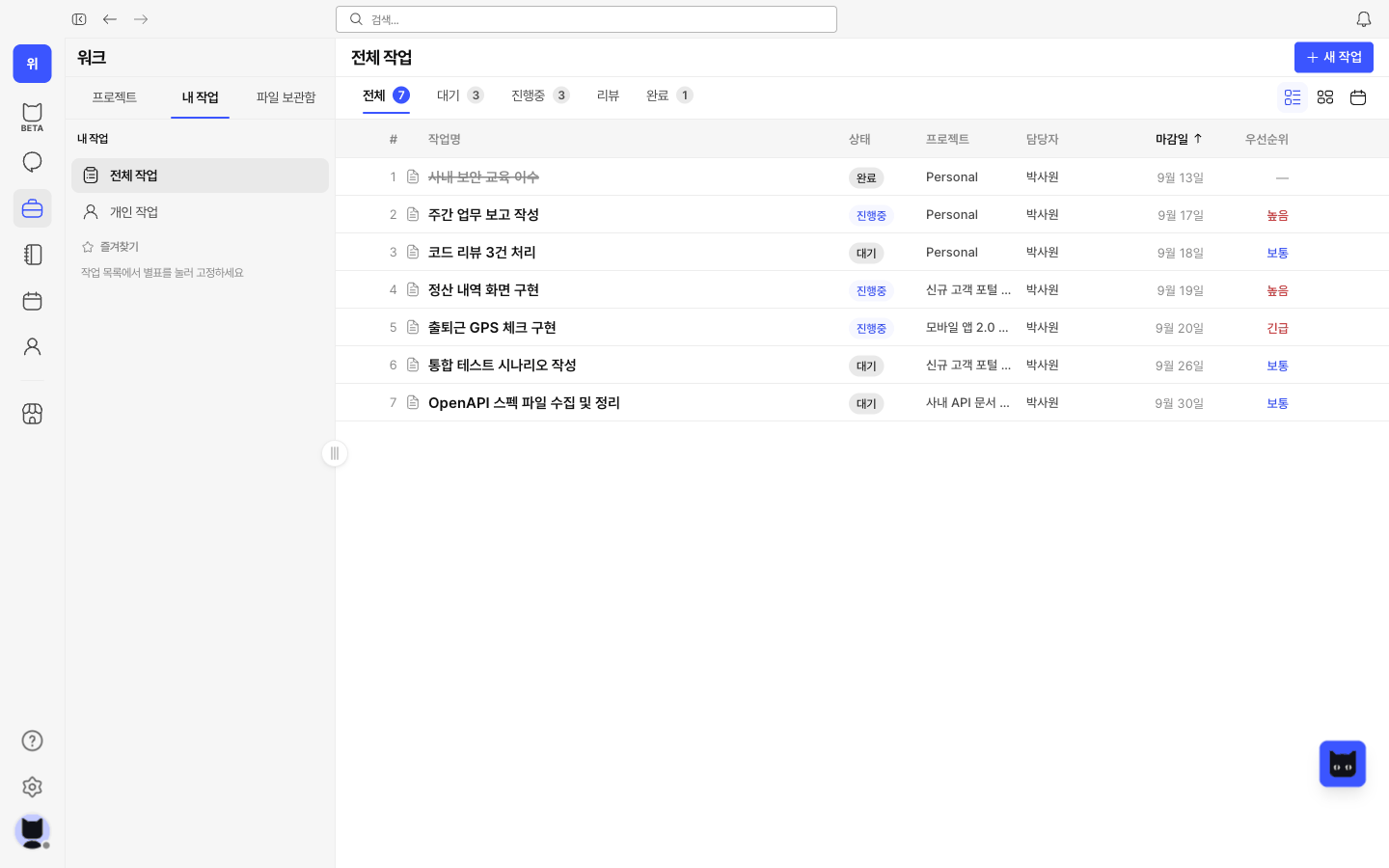Image resolution: width=1389 pixels, height=868 pixels.
Task: Filter by the 진행중 status tab
Action: click(540, 95)
